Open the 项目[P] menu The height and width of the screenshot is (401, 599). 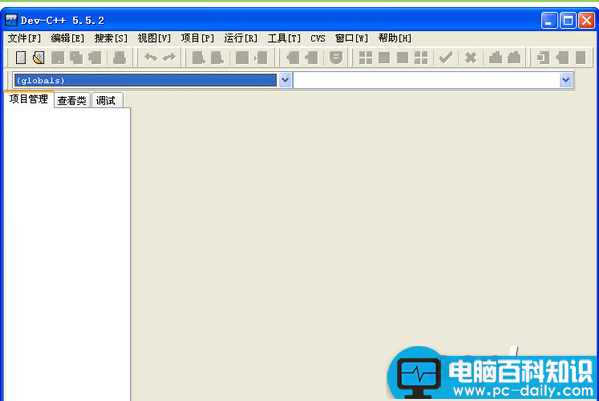pos(197,38)
